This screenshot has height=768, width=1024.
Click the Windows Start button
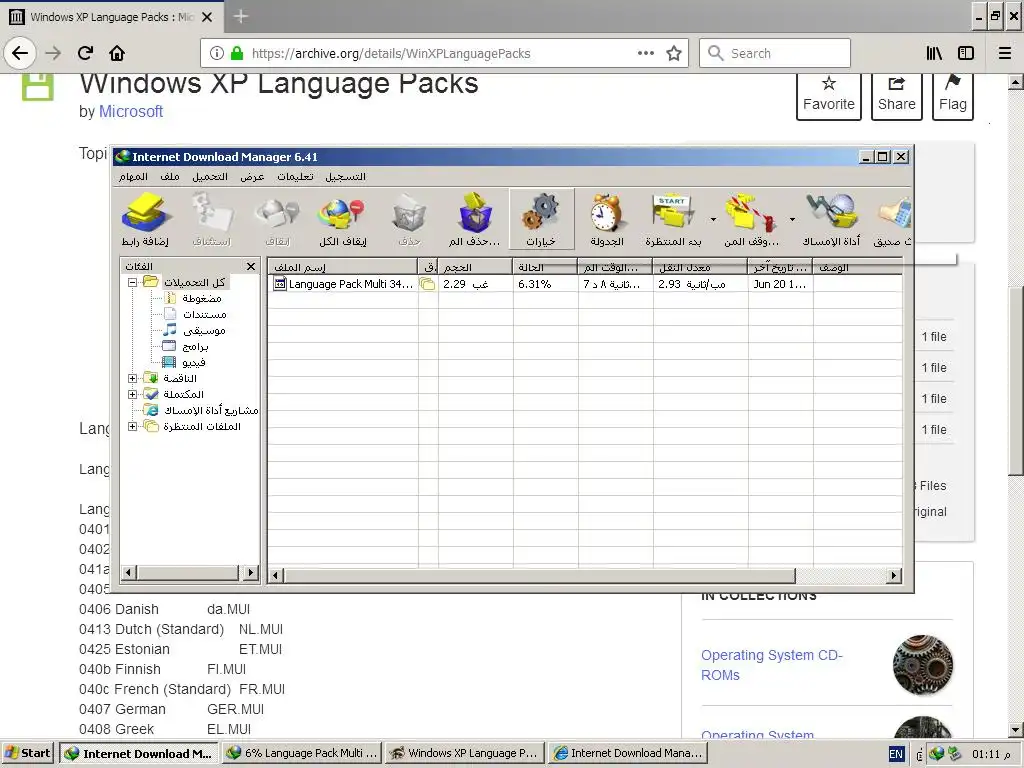coord(27,753)
